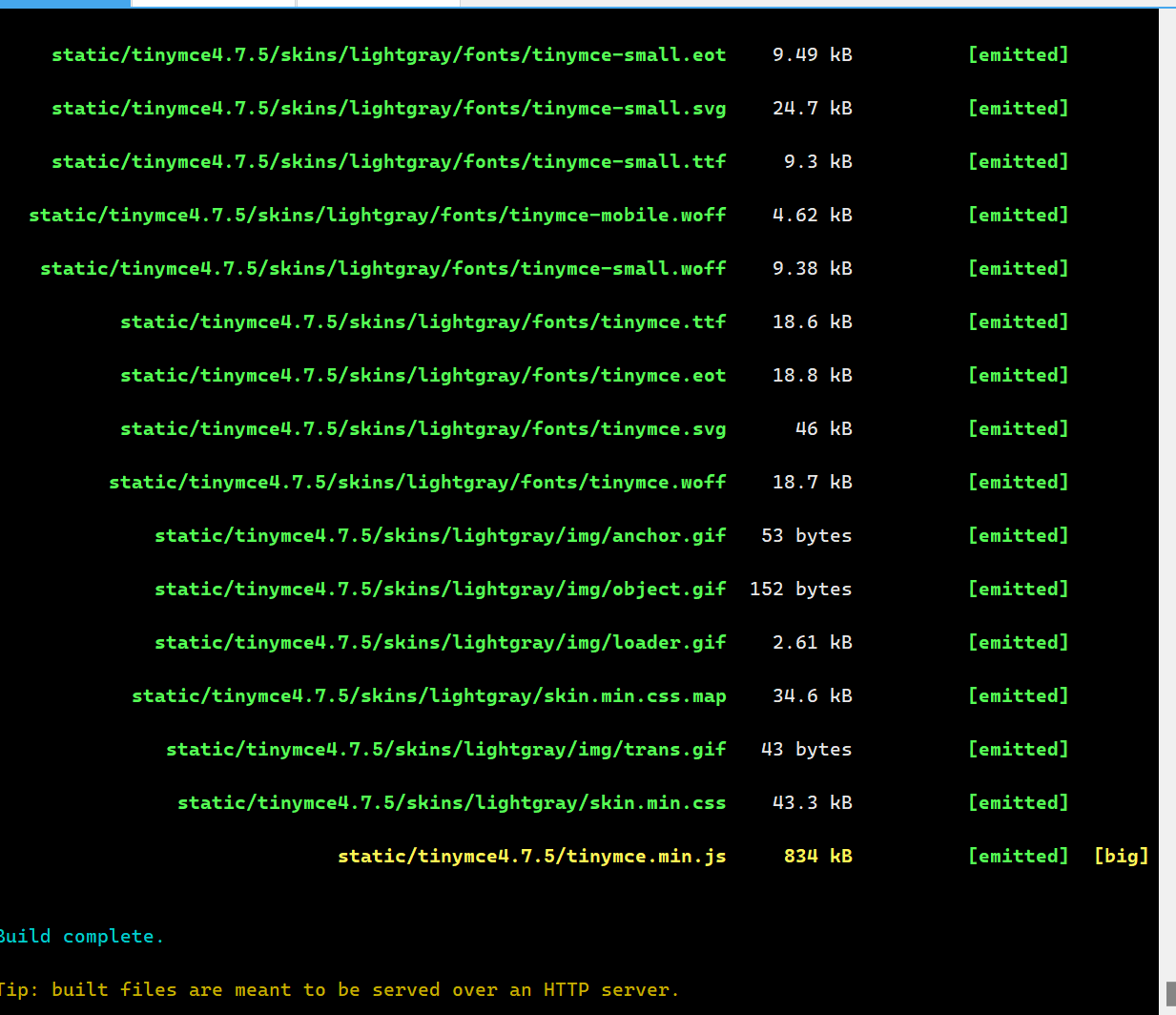Image resolution: width=1176 pixels, height=1015 pixels.
Task: Click the 43.3 kB size value
Action: click(813, 803)
